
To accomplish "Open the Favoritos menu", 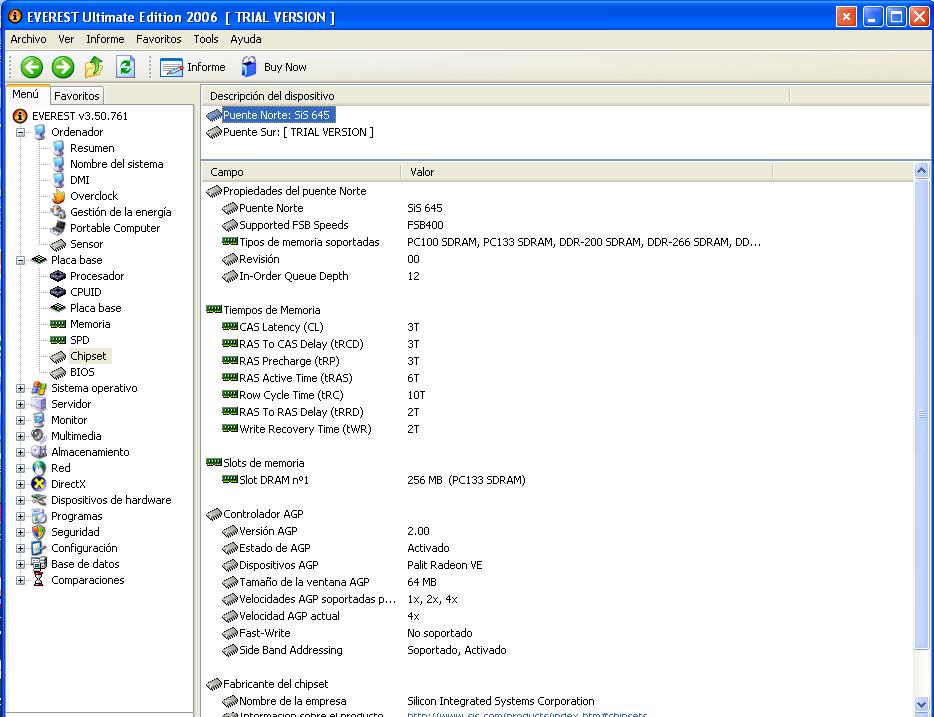I will click(158, 39).
